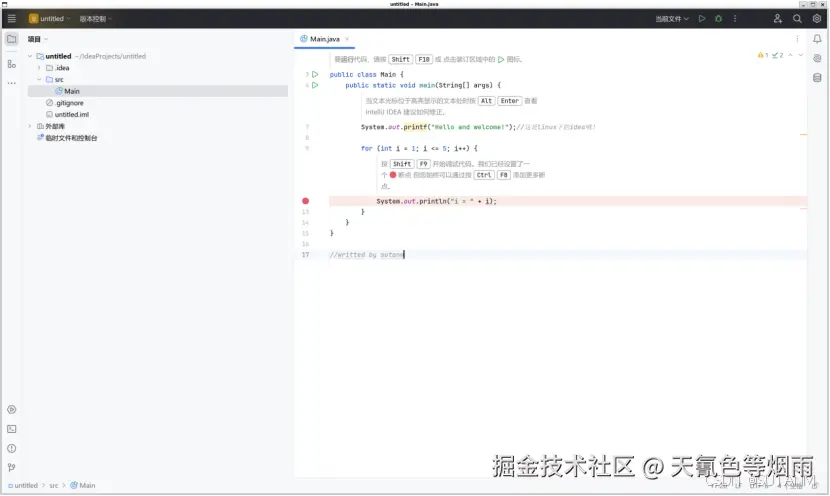Open editor tab options menu
The height and width of the screenshot is (496, 830).
[x=797, y=39]
